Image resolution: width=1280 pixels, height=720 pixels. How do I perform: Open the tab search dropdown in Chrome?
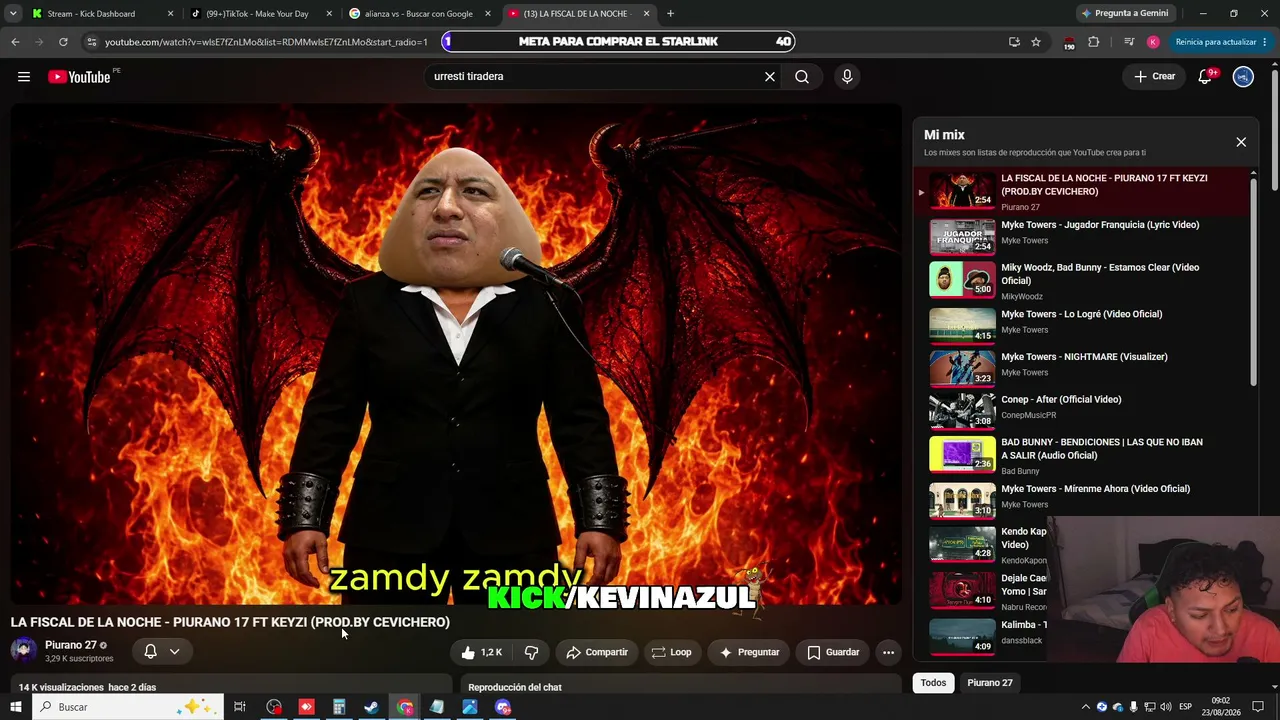click(13, 14)
